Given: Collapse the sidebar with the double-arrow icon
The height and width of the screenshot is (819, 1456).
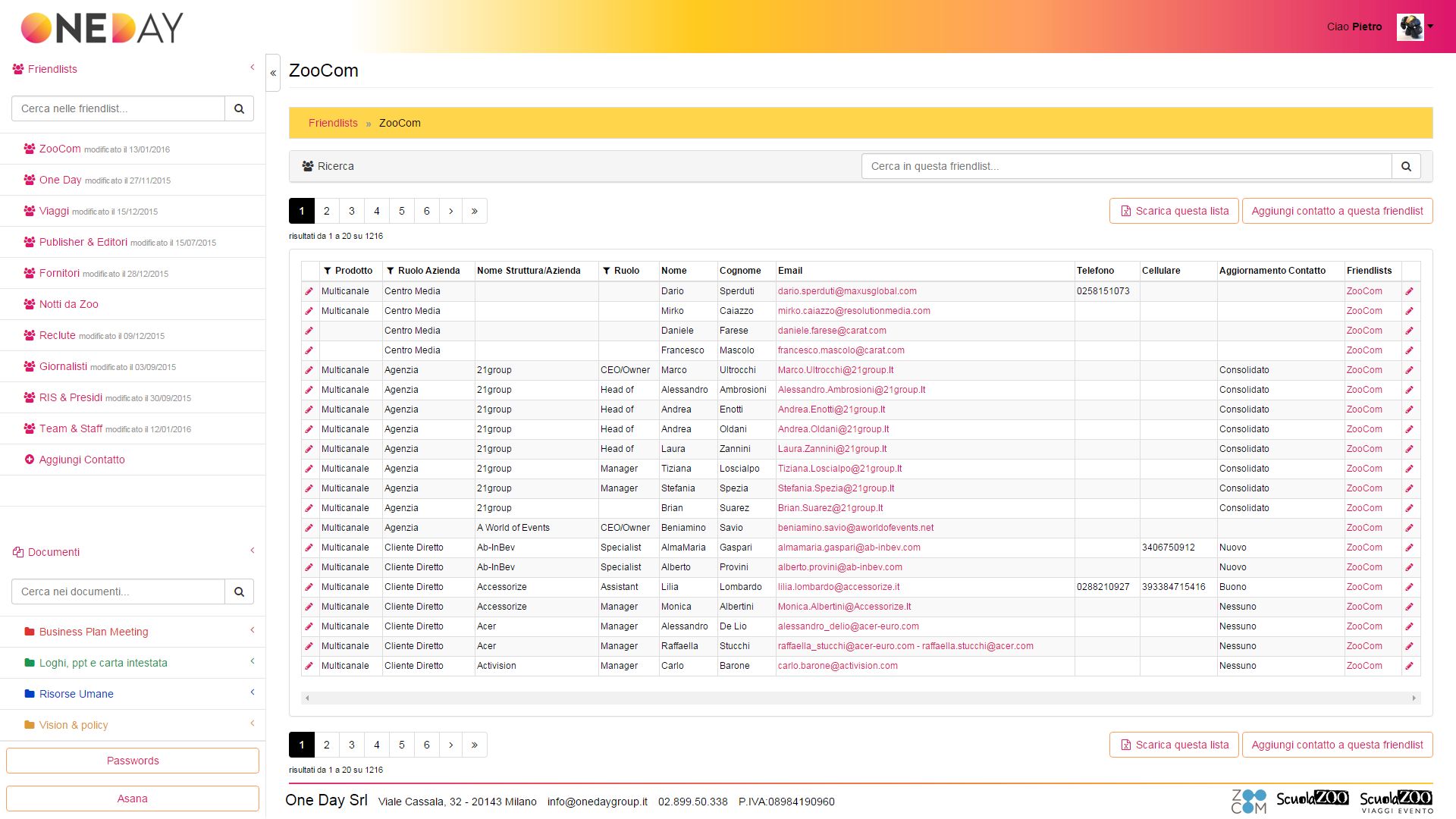Looking at the screenshot, I should tap(273, 73).
